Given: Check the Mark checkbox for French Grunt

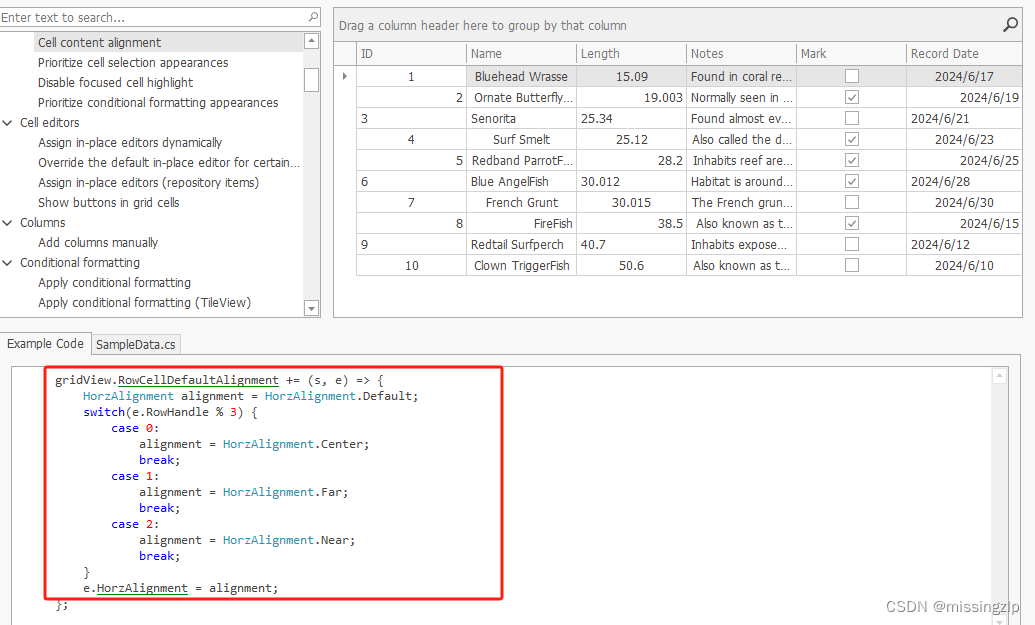Looking at the screenshot, I should coord(852,202).
